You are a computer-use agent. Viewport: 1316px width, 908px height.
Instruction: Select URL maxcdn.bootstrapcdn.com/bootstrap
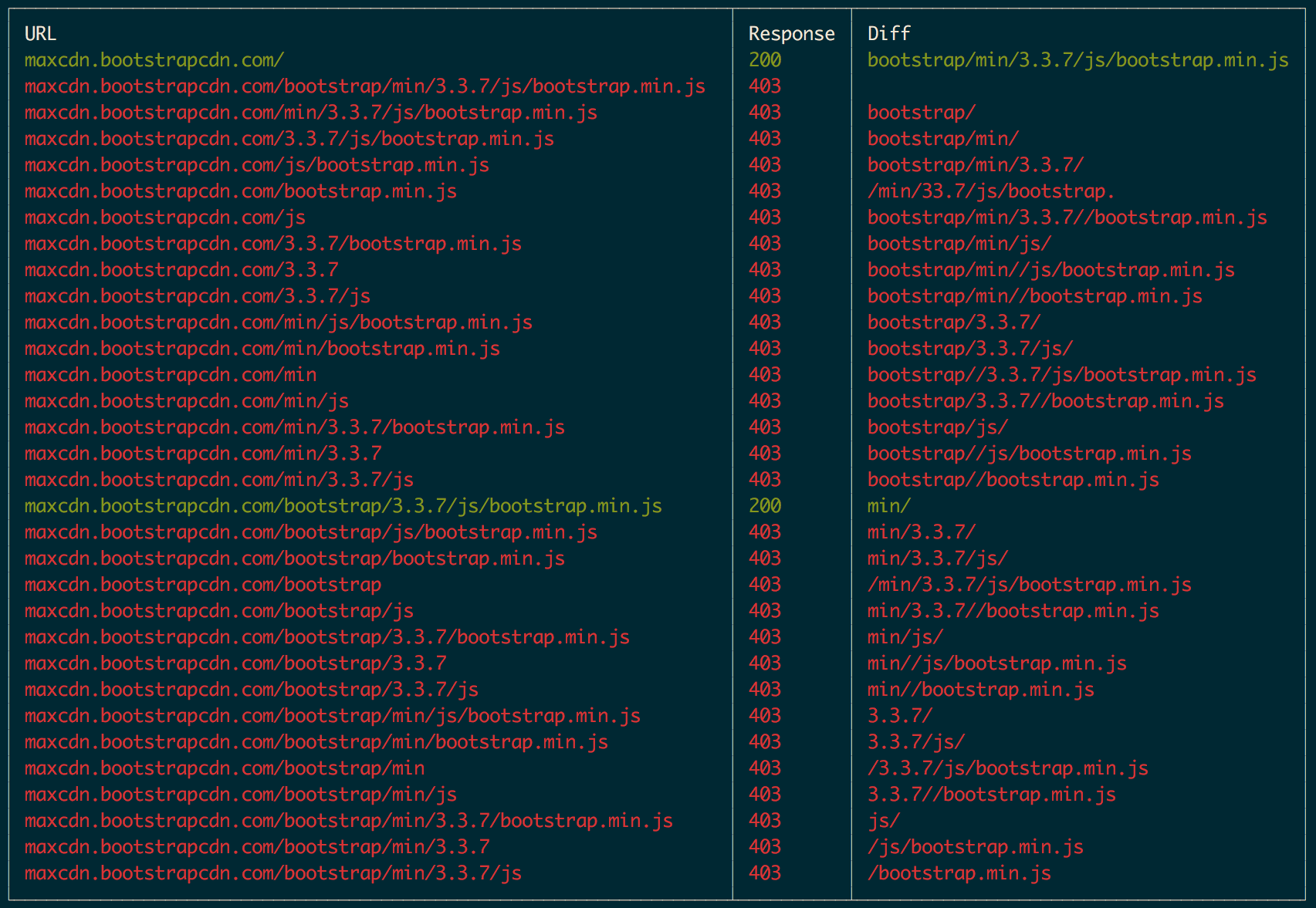coord(203,585)
